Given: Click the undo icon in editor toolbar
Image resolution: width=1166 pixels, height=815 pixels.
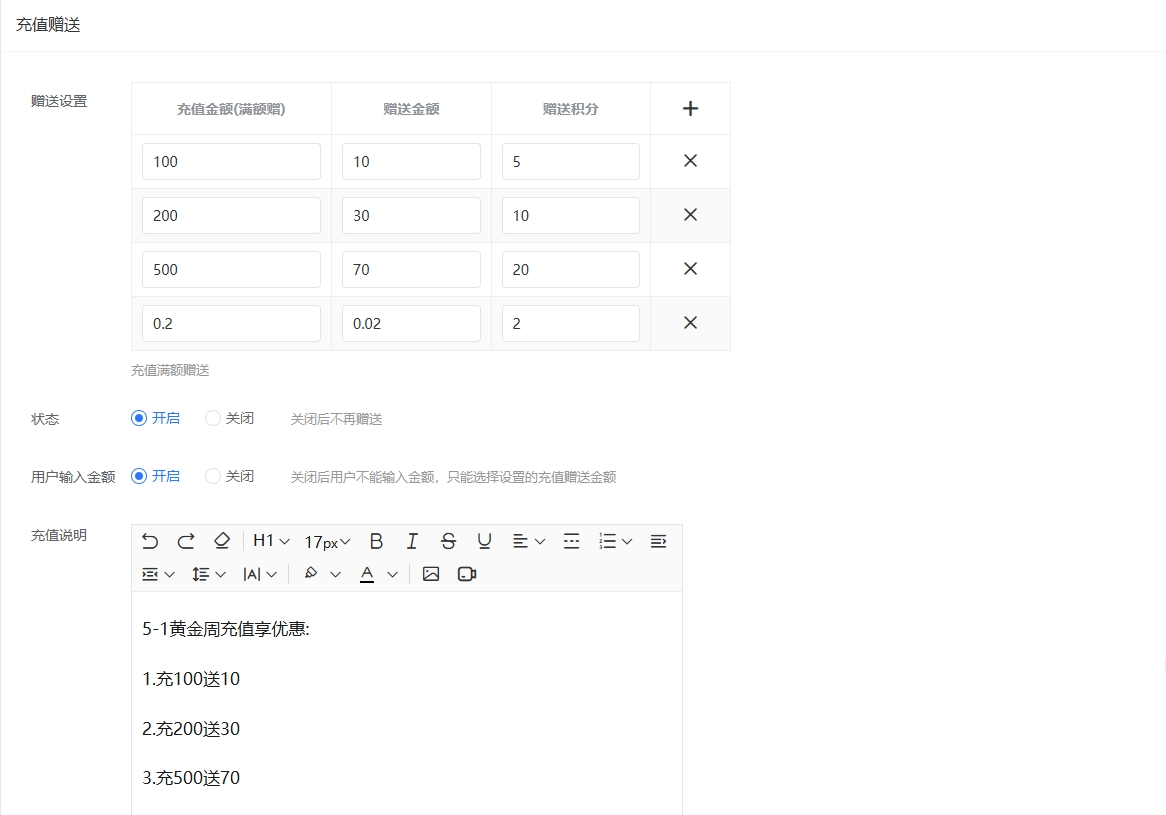Looking at the screenshot, I should [150, 541].
